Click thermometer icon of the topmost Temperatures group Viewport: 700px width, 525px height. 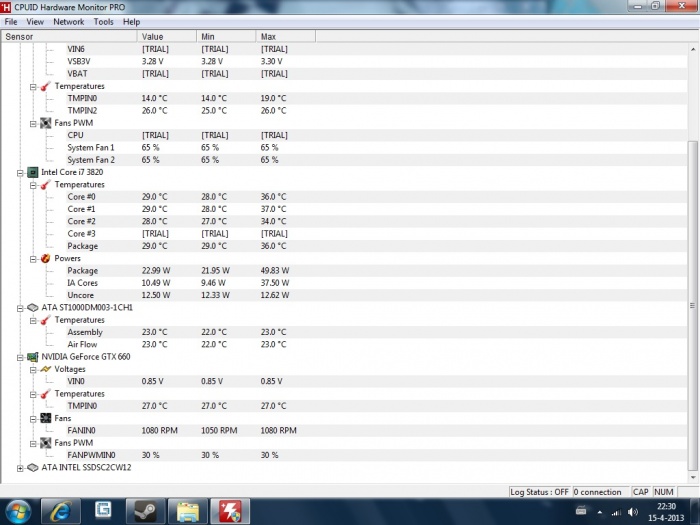click(46, 86)
